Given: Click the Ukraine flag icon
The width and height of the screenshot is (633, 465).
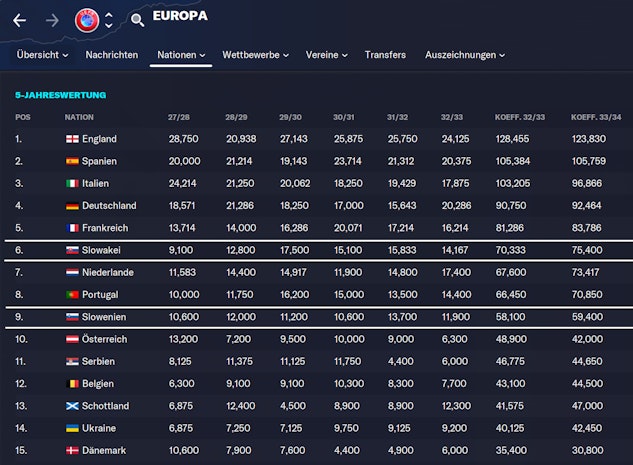Looking at the screenshot, I should click(72, 428).
